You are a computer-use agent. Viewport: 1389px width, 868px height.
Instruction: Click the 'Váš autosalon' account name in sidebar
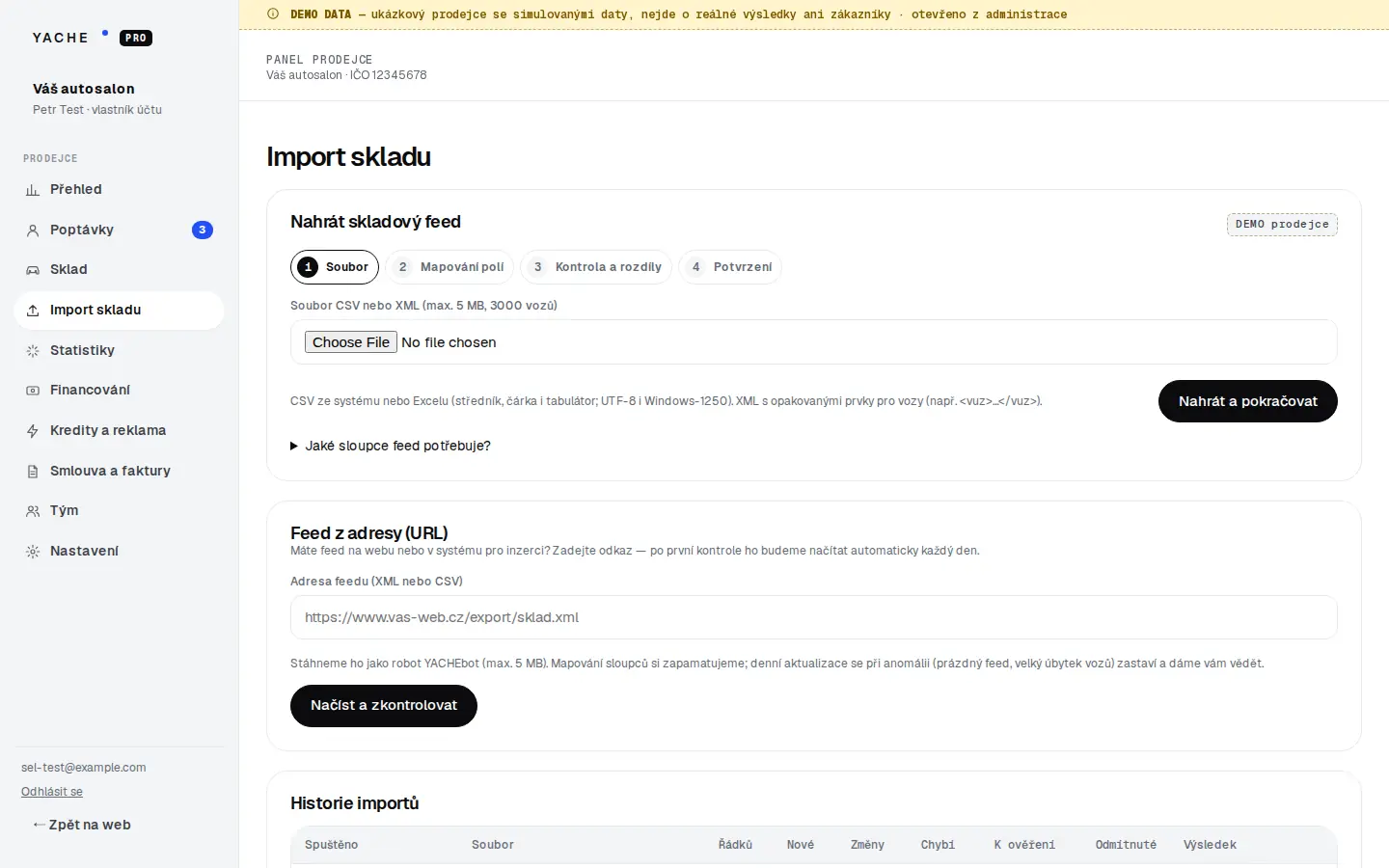84,89
